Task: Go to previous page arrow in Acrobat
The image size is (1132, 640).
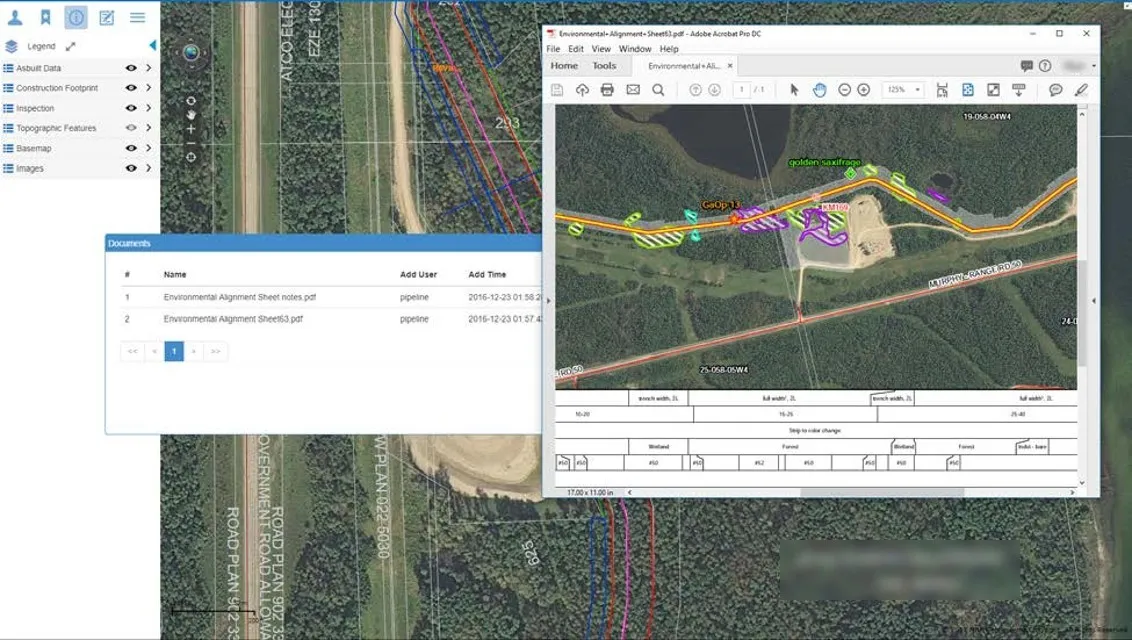Action: 695,90
